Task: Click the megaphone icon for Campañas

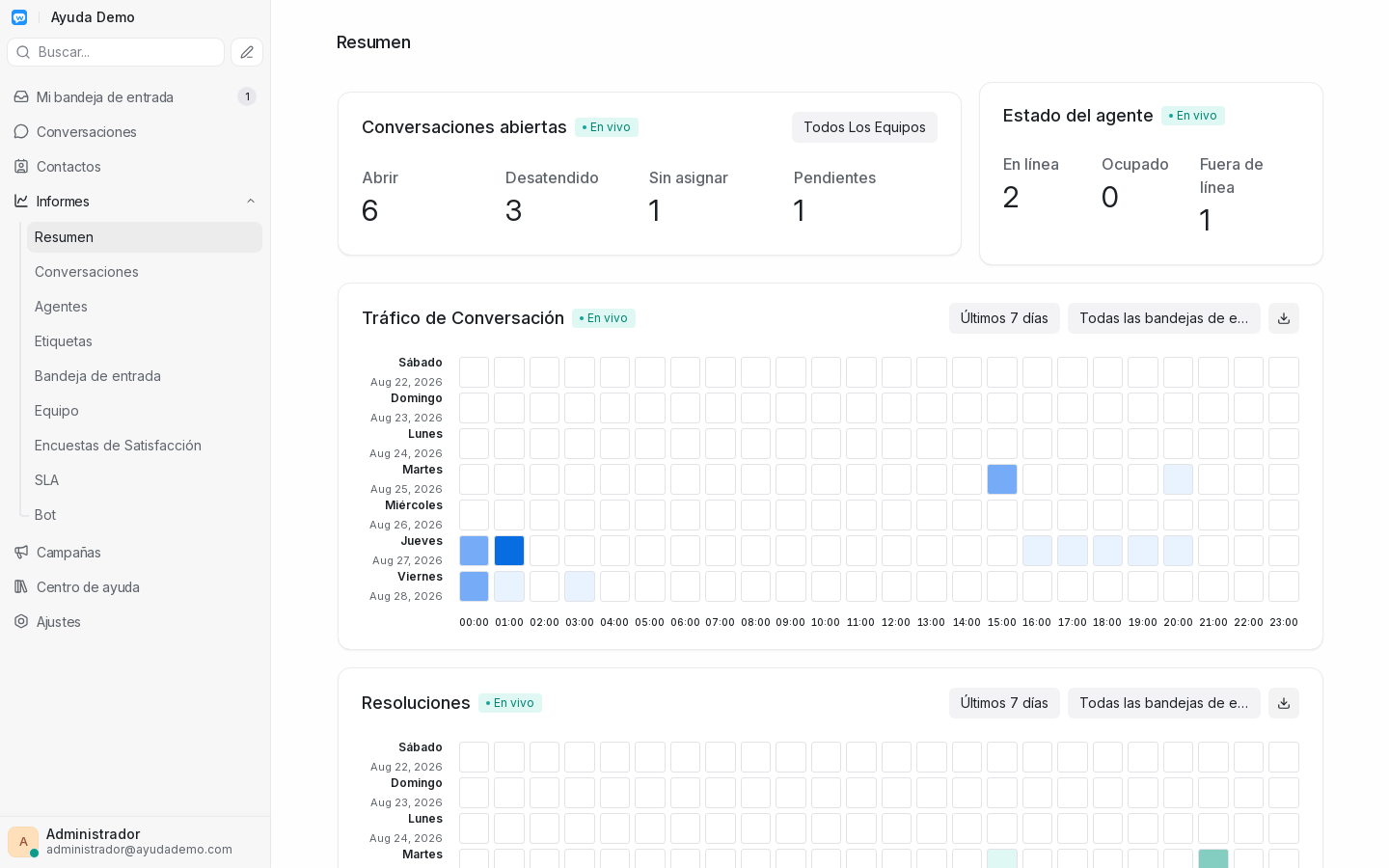Action: pos(21,552)
